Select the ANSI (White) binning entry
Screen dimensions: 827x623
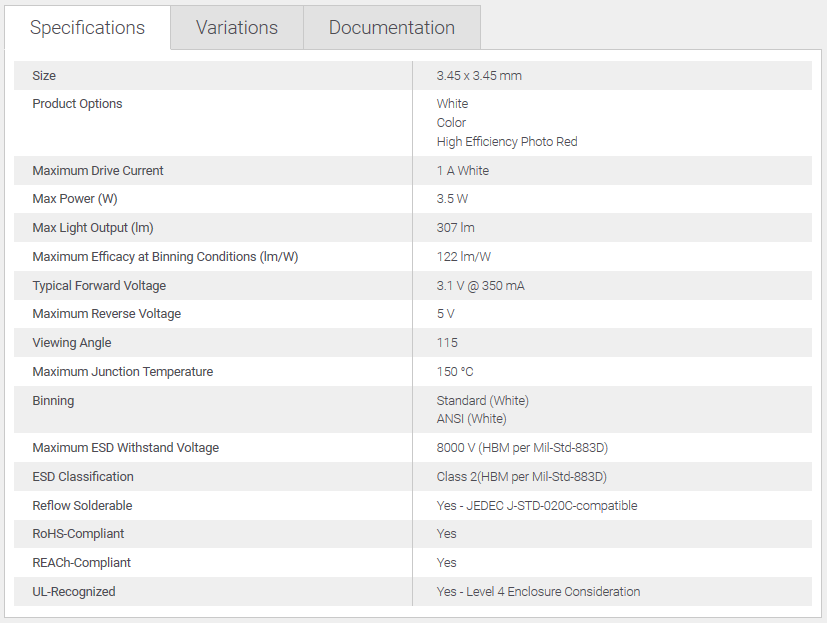coord(471,419)
